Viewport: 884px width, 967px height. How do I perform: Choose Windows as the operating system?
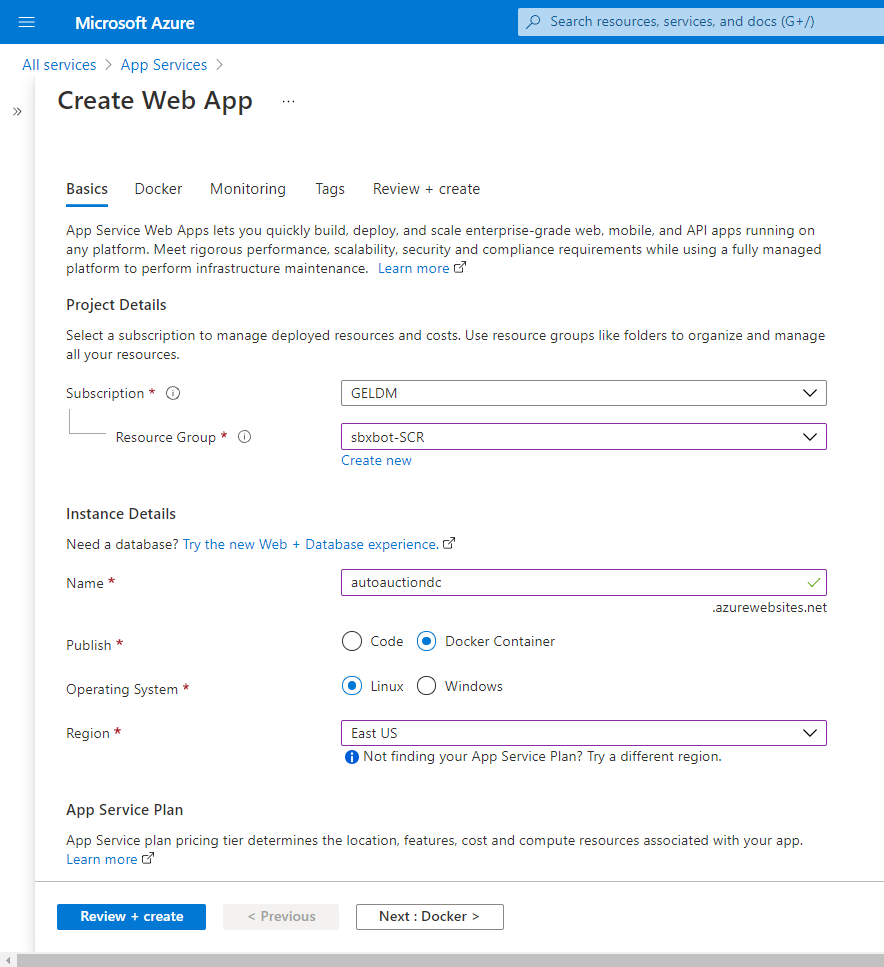427,686
